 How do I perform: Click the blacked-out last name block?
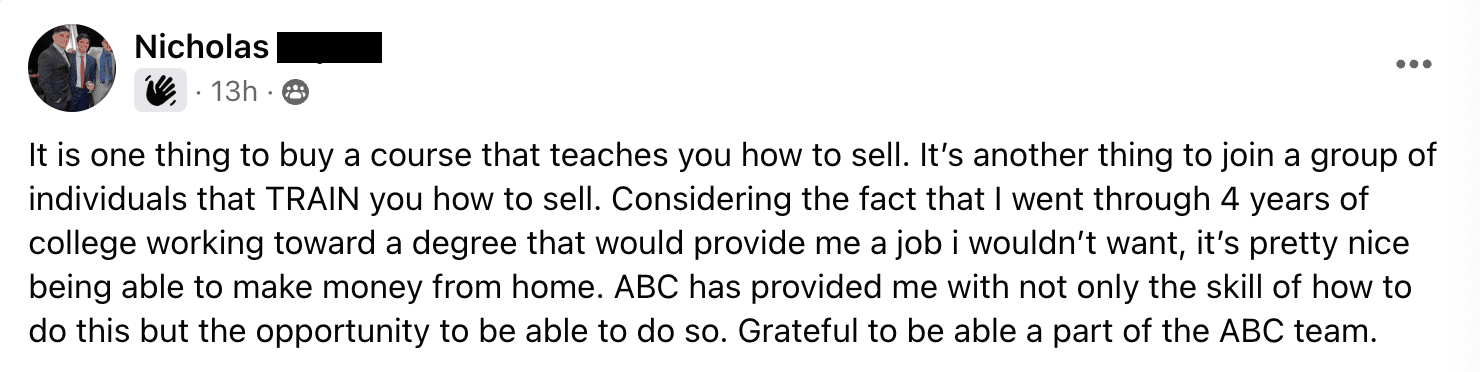[x=328, y=47]
